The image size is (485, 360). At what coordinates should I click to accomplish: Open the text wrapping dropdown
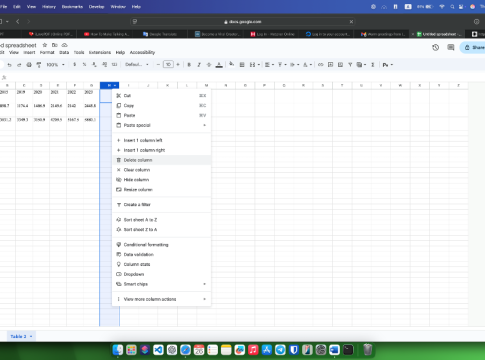tap(294, 65)
